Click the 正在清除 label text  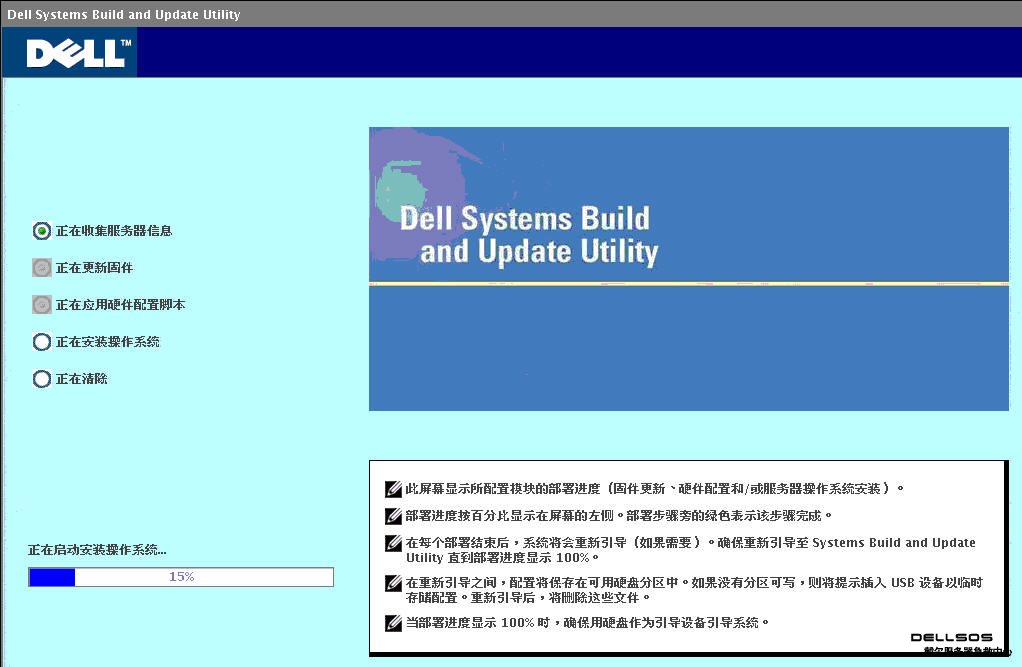[81, 379]
